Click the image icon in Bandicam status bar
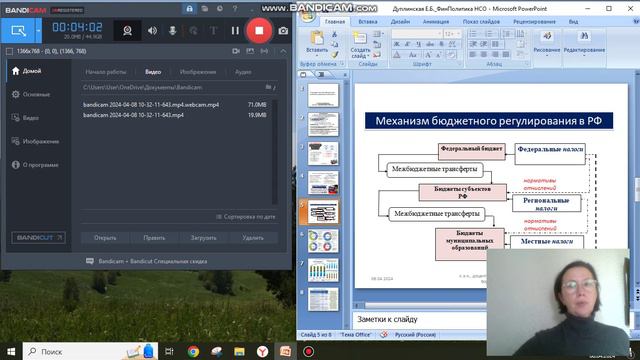 pos(250,51)
